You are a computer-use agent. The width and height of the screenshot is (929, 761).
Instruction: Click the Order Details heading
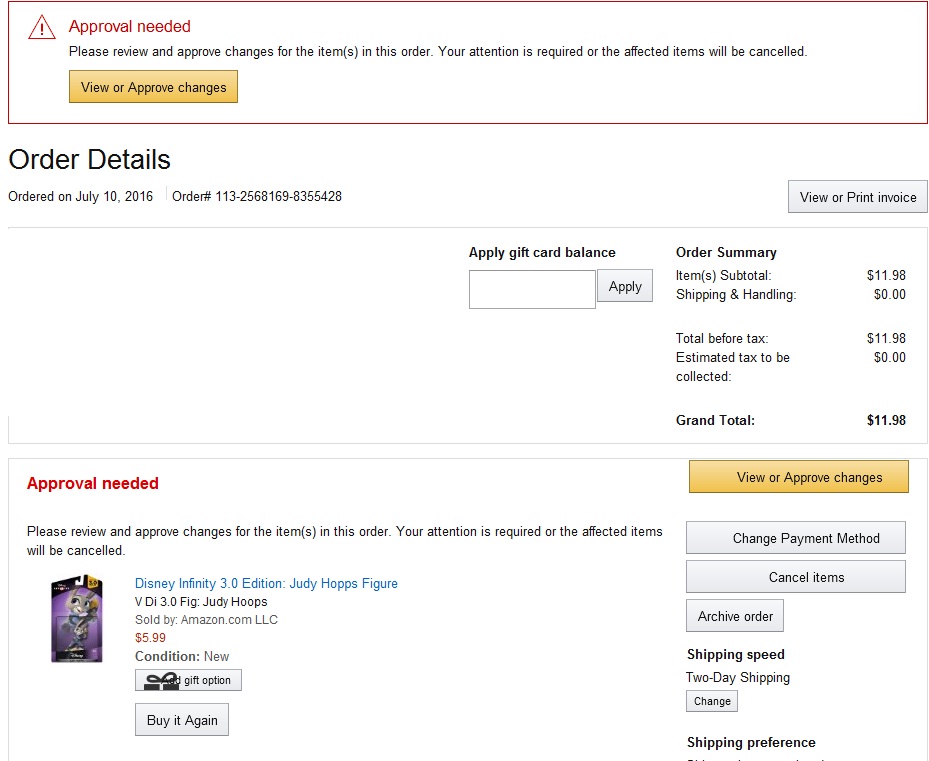click(x=90, y=160)
